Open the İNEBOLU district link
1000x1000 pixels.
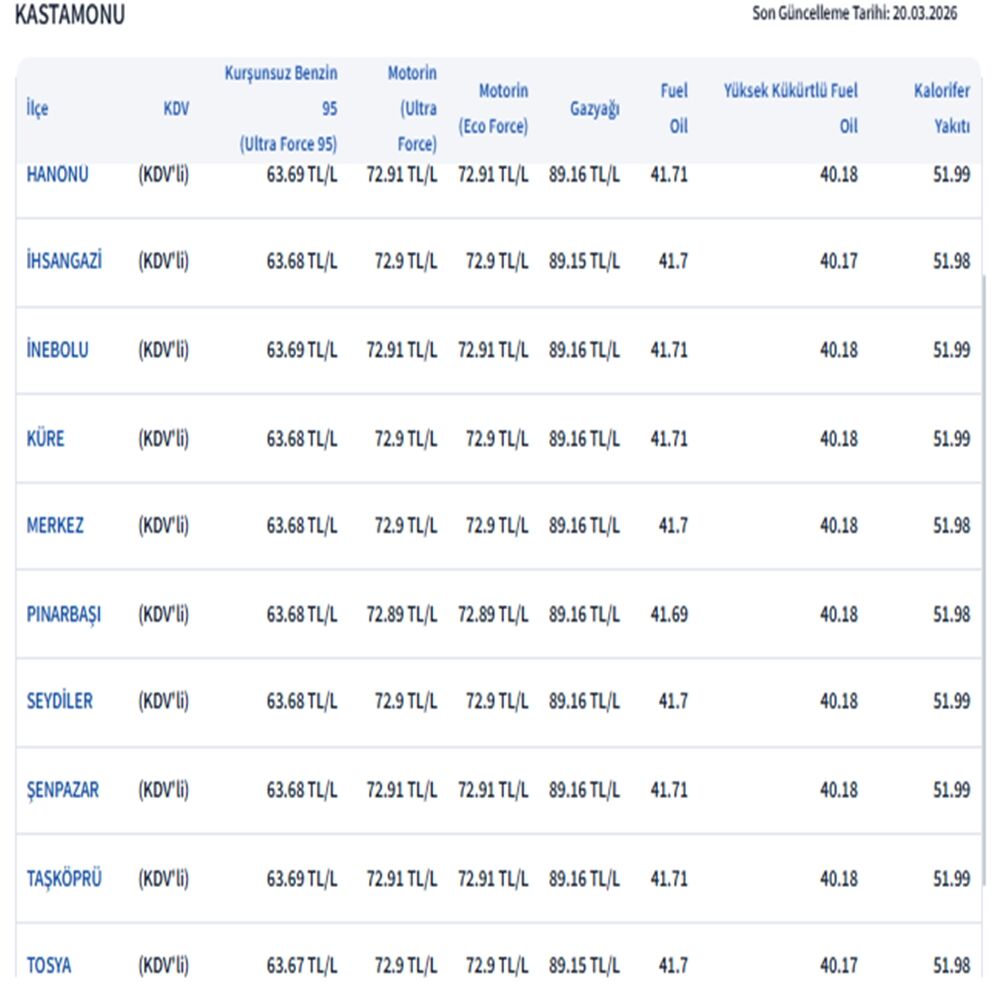tap(57, 350)
